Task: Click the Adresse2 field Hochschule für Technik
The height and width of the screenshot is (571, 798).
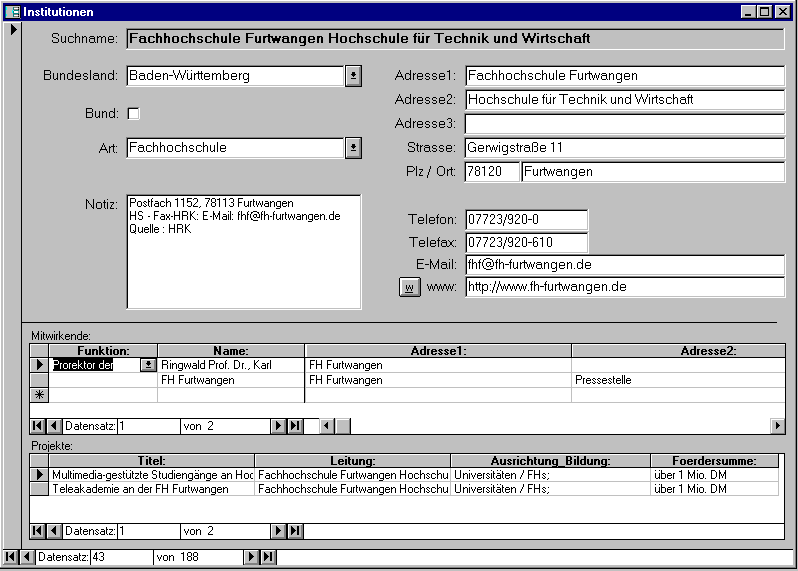Action: [x=625, y=100]
